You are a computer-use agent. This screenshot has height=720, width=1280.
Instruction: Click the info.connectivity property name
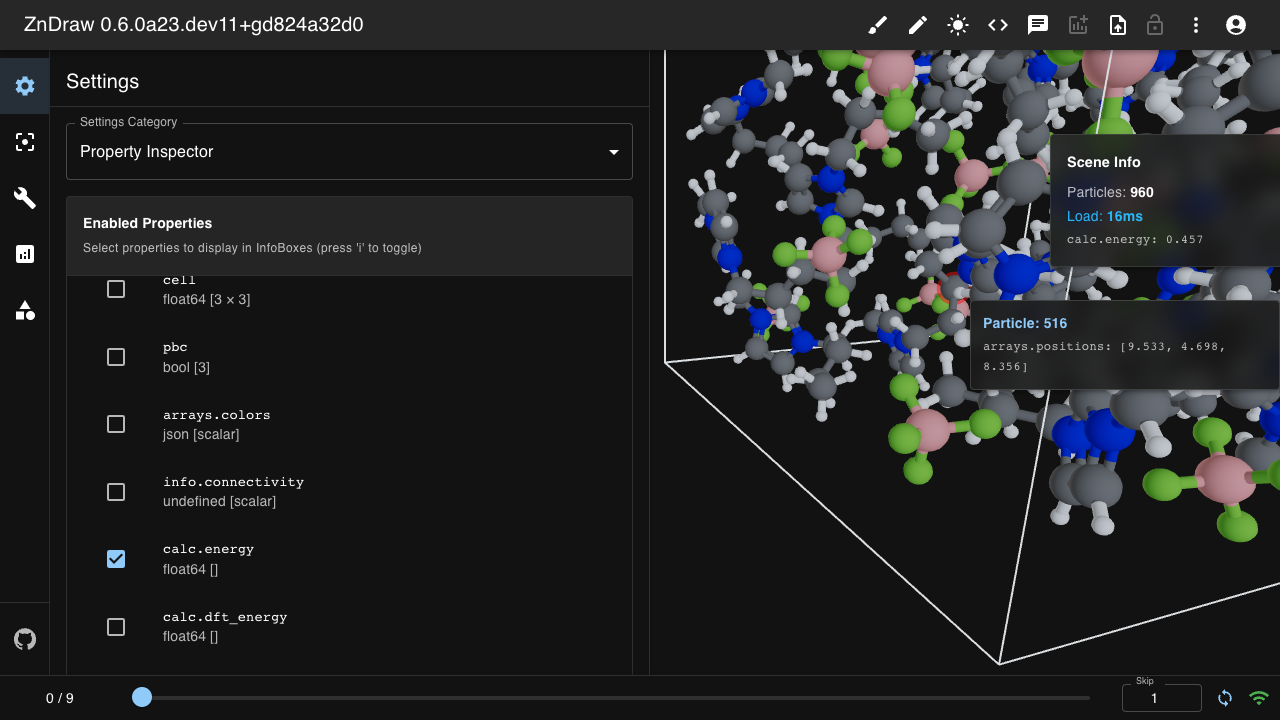pos(233,482)
